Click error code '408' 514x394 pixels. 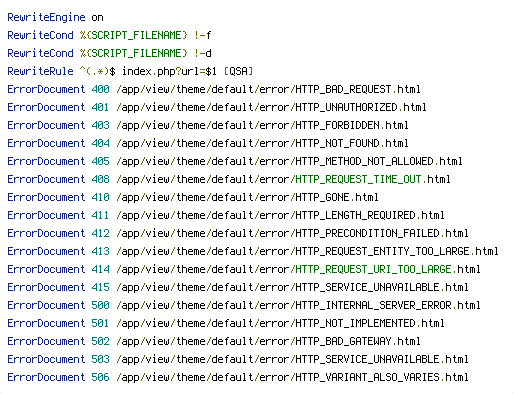pyautogui.click(x=100, y=179)
